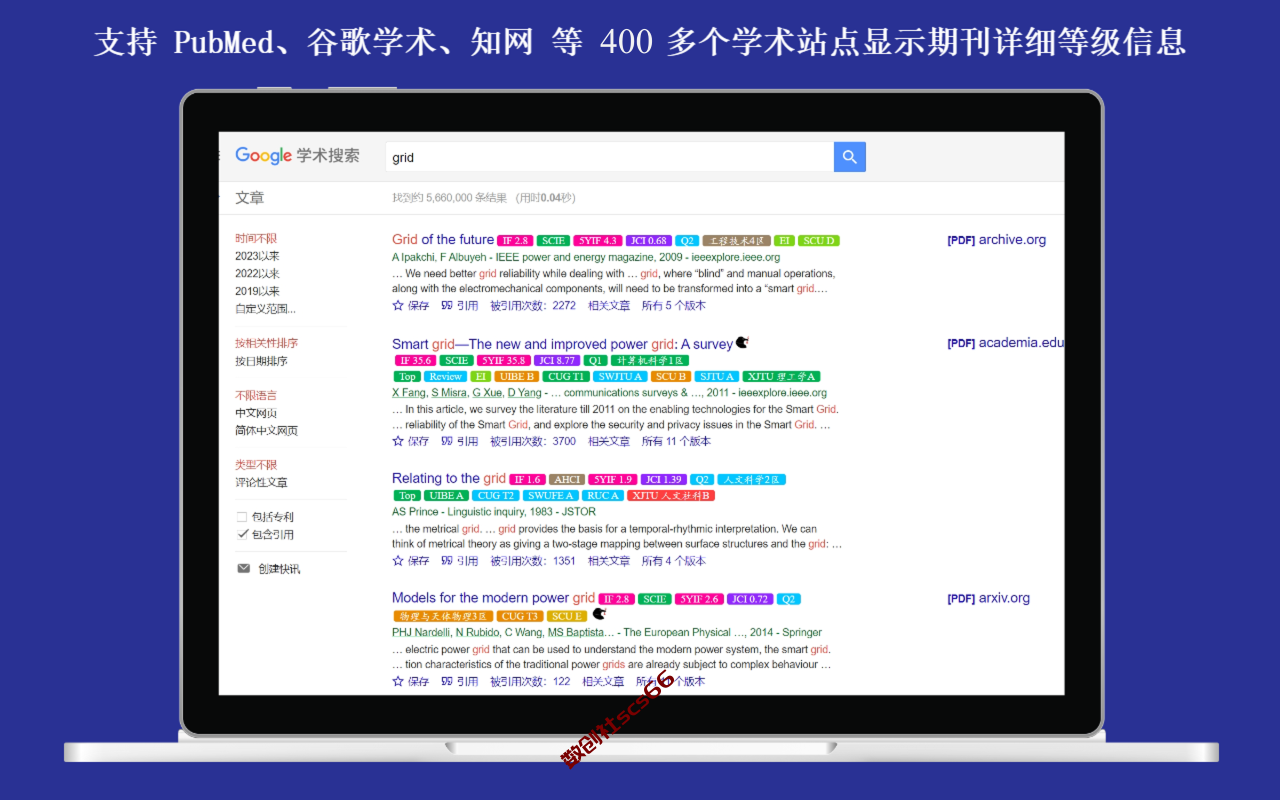Choose 中文网页 language filter
Image resolution: width=1280 pixels, height=800 pixels.
tap(256, 413)
